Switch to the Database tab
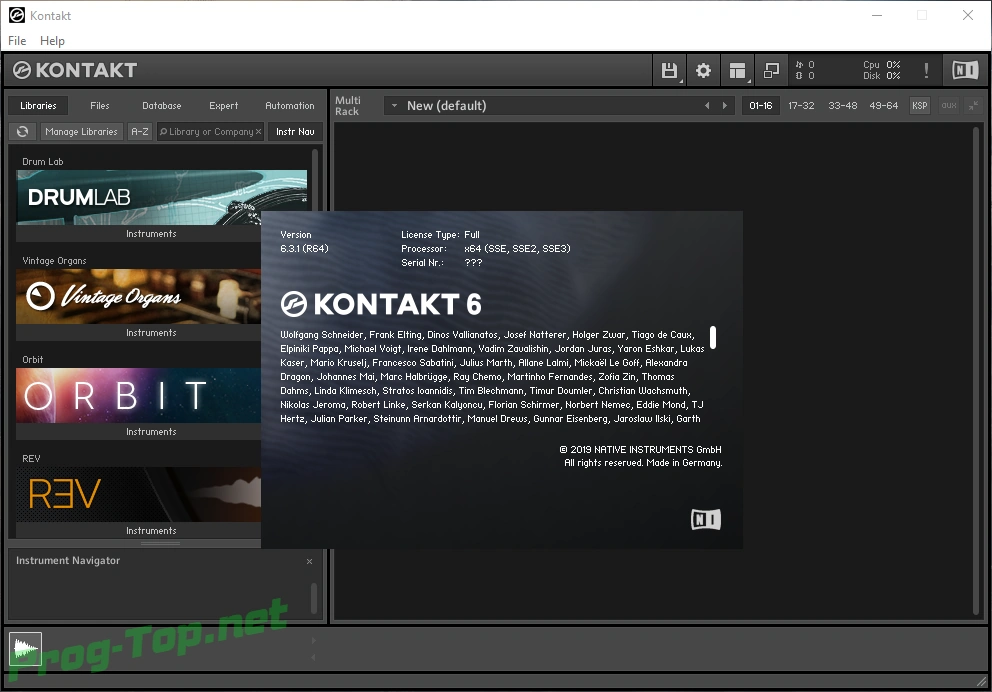The height and width of the screenshot is (692, 992). click(161, 106)
